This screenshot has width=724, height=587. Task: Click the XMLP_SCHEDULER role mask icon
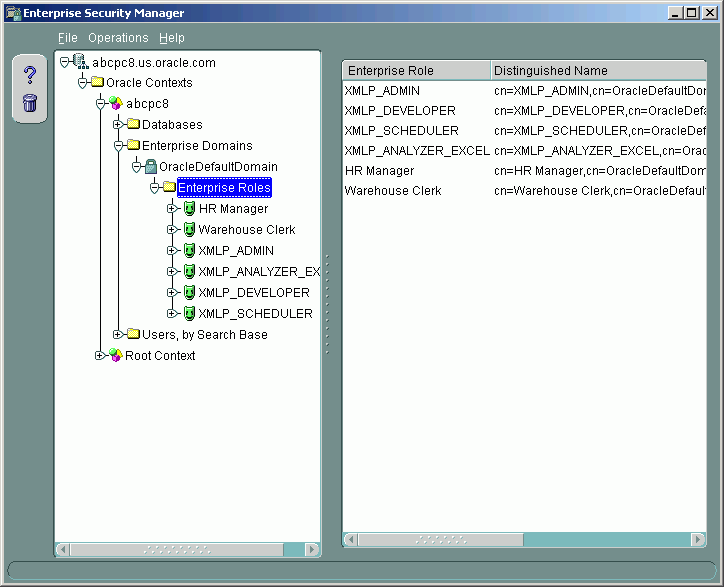pos(189,313)
